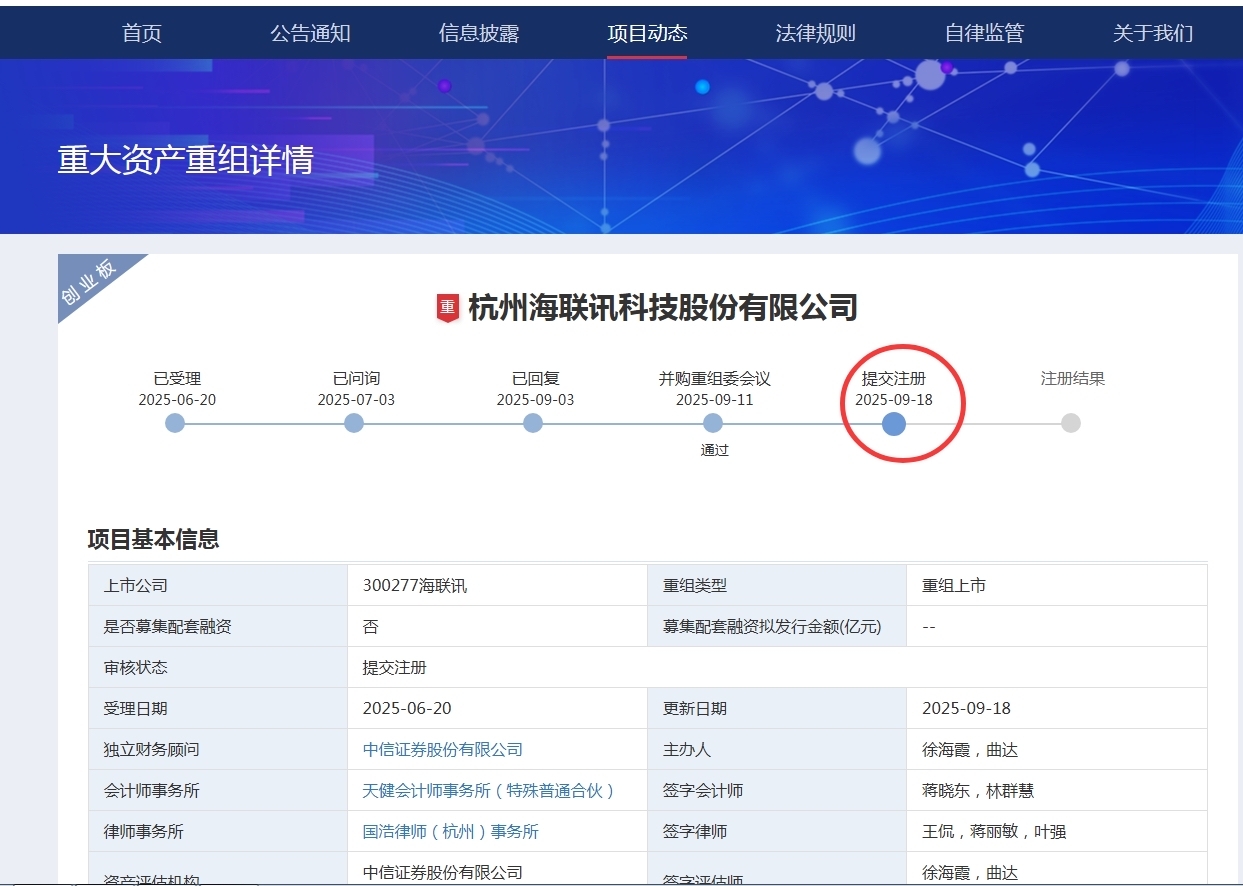Viewport: 1243px width, 886px height.
Task: Click the 重组上市 value cell
Action: pyautogui.click(x=1056, y=585)
